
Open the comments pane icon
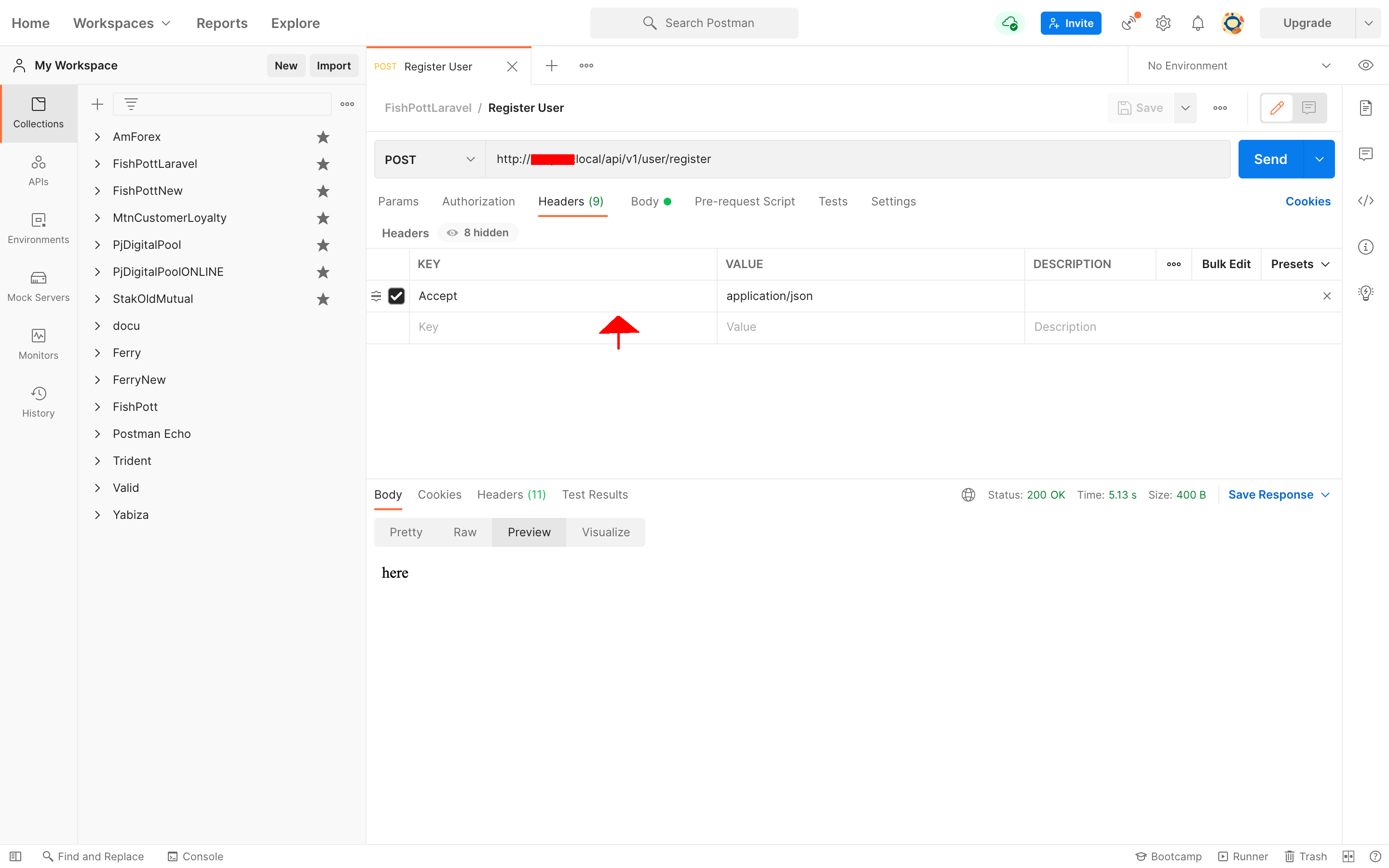(x=1366, y=154)
